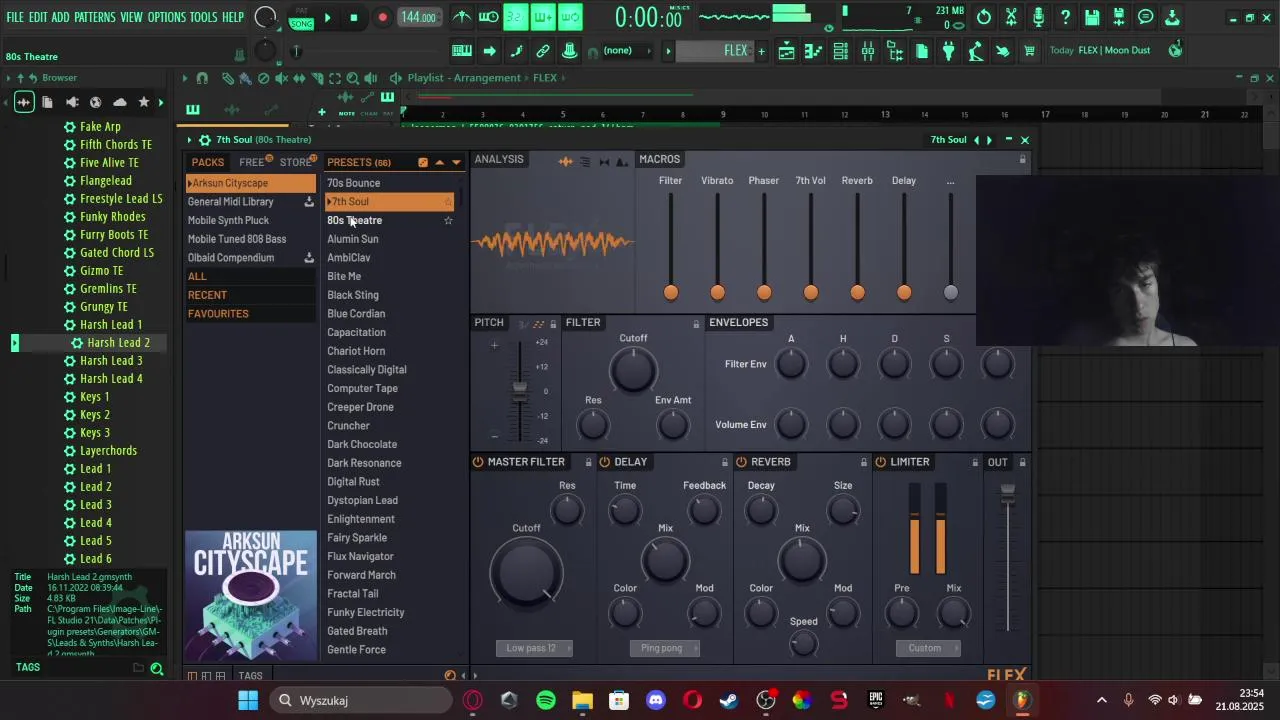Open the help question mark icon
1280x720 pixels.
coord(1065,17)
